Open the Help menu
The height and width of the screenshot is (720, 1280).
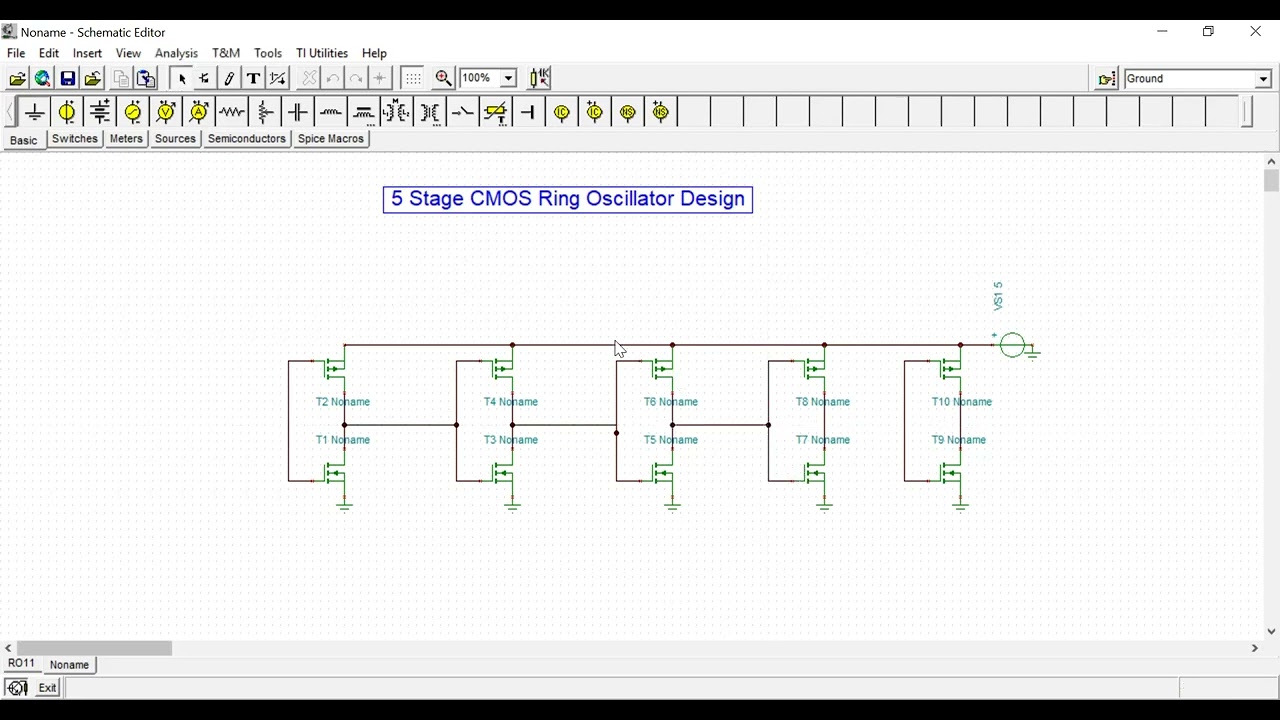(x=374, y=53)
